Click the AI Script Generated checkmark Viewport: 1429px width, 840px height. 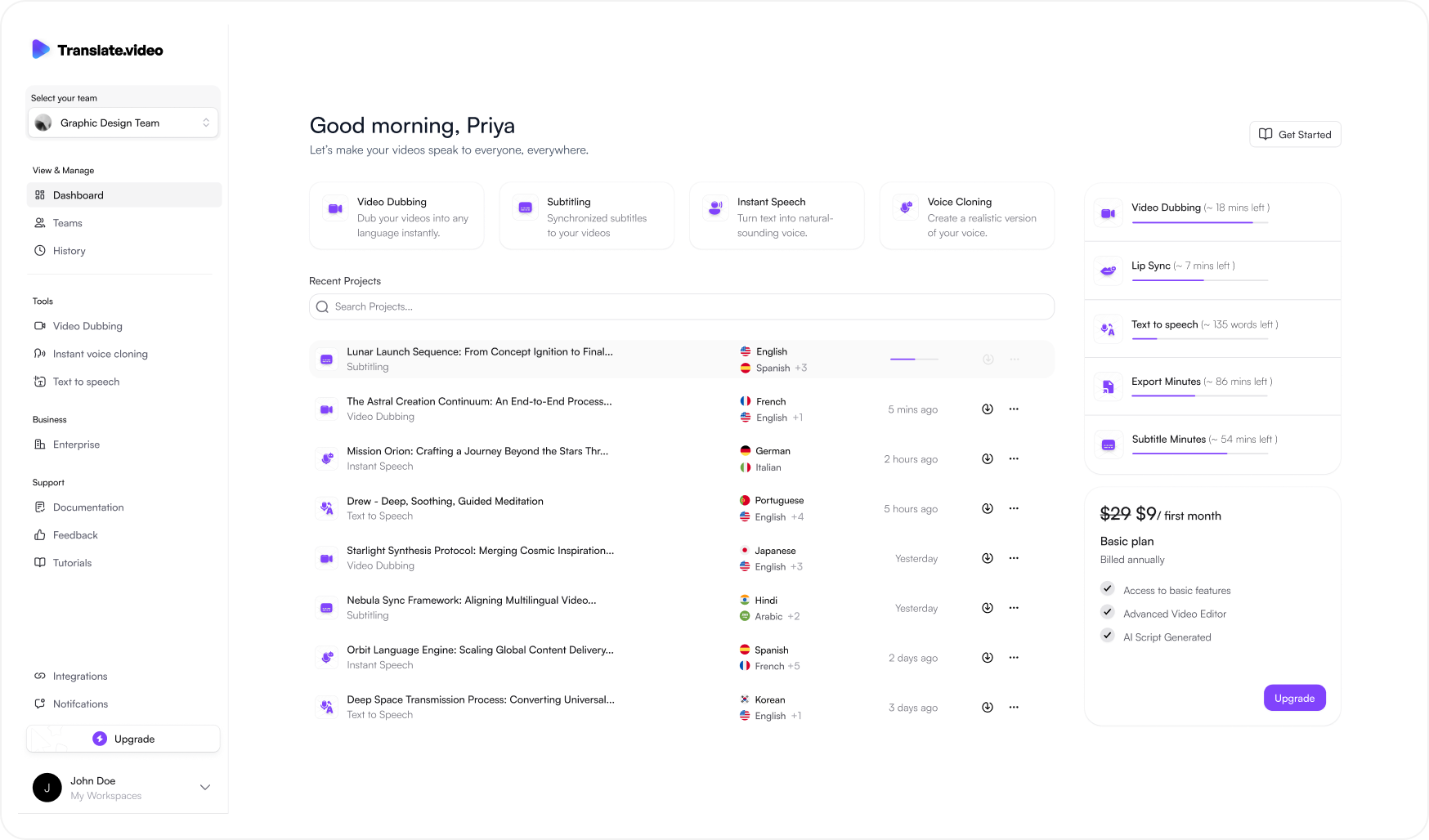click(x=1108, y=636)
